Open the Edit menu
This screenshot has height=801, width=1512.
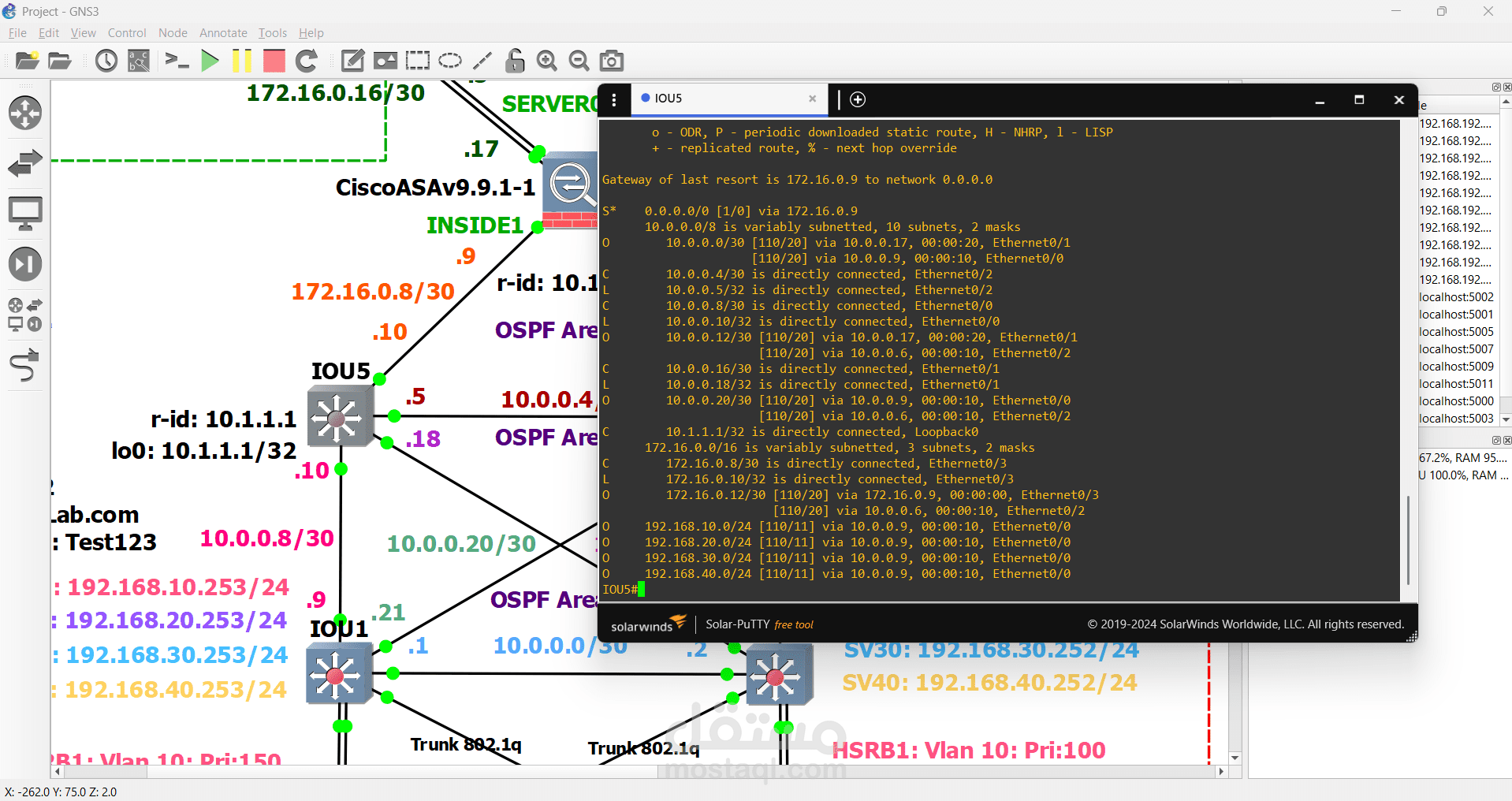click(x=49, y=33)
